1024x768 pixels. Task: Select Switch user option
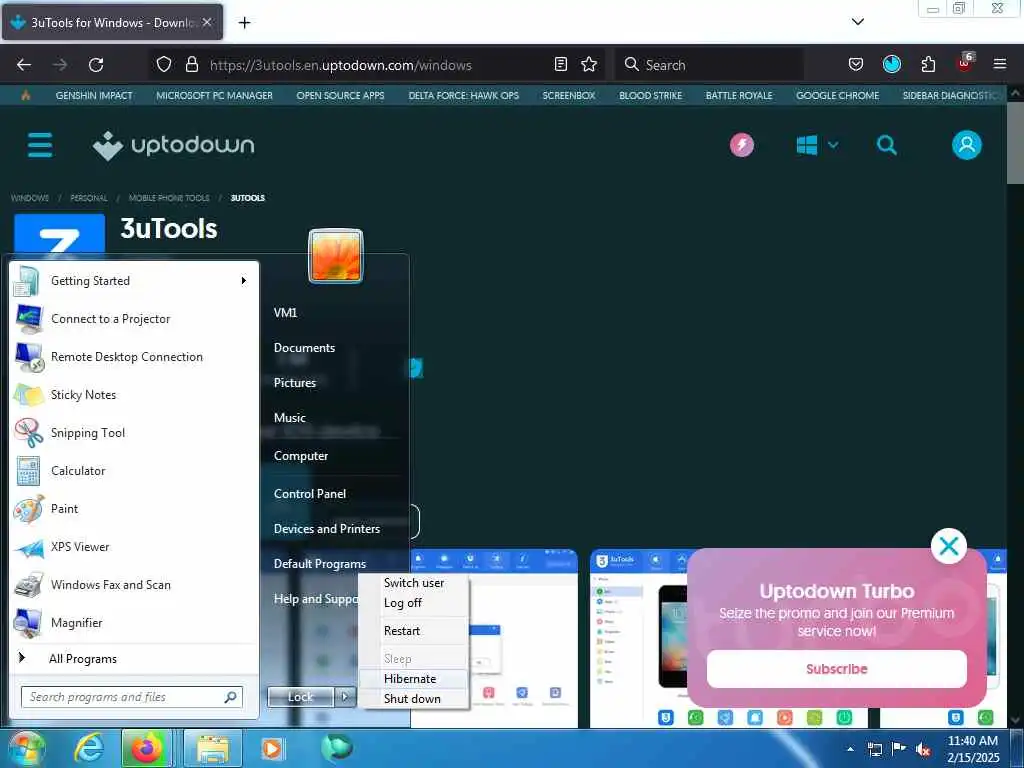[413, 583]
